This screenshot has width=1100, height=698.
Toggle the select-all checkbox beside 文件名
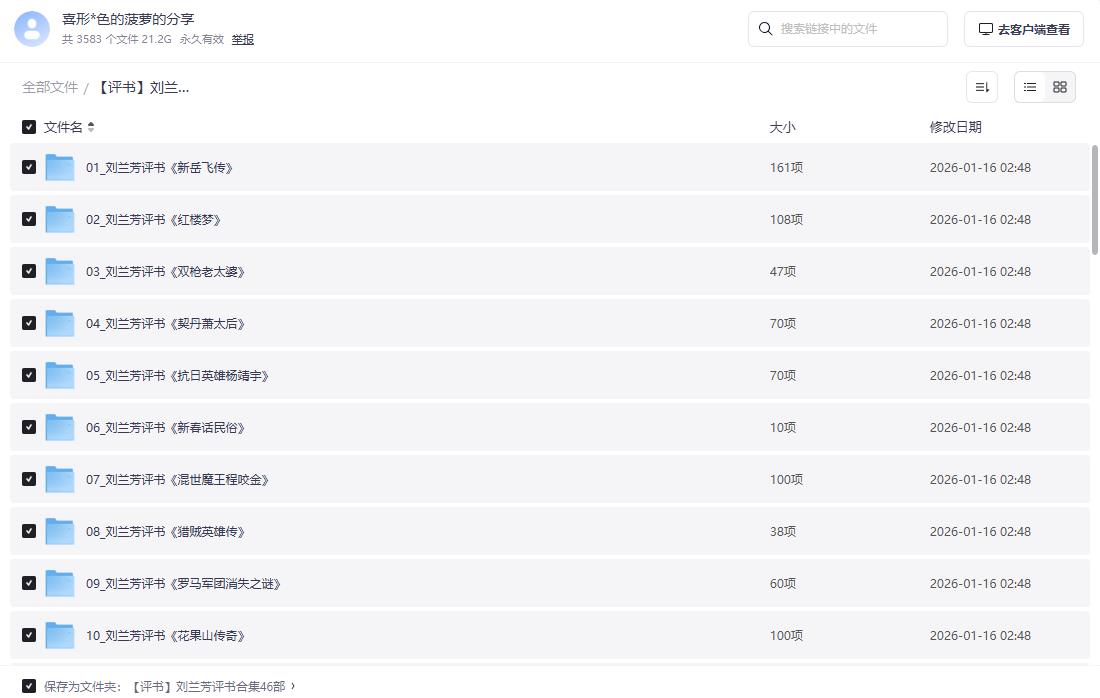coord(29,127)
